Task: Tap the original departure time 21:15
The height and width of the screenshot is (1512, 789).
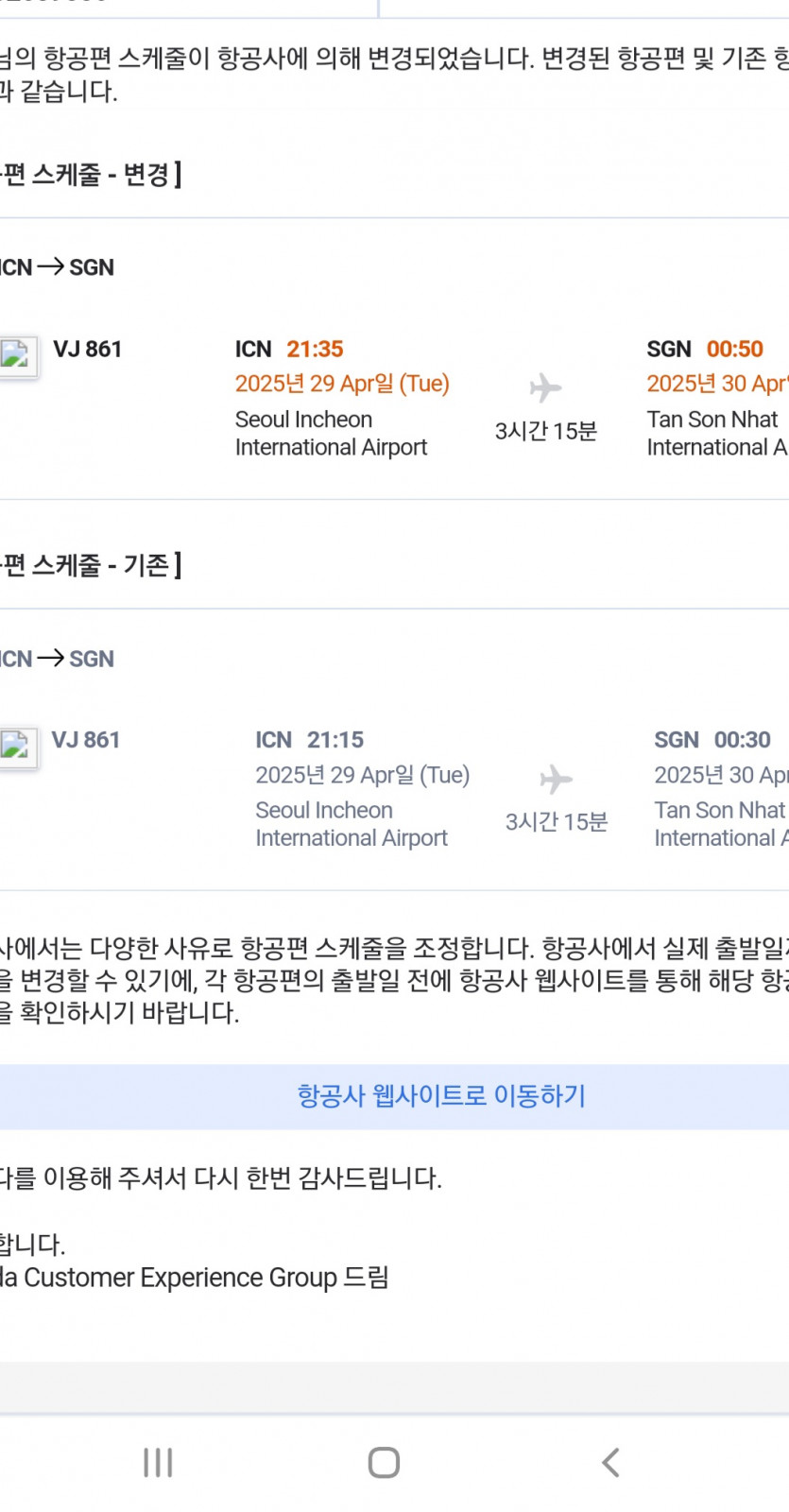Action: pyautogui.click(x=334, y=740)
